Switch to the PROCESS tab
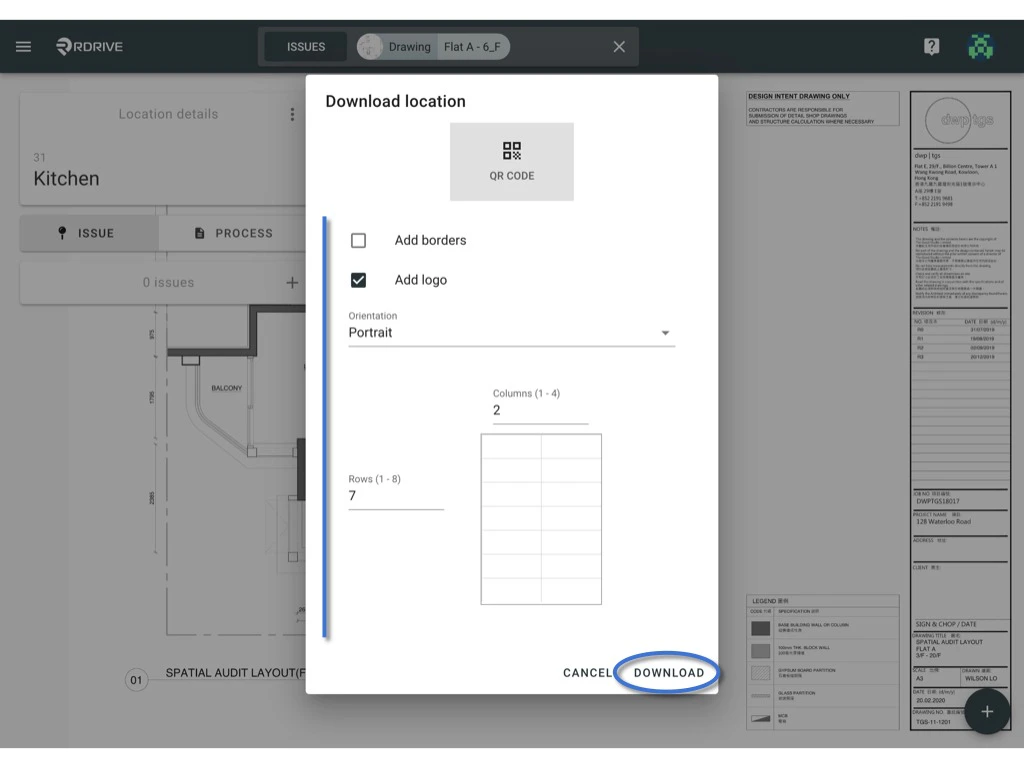 click(232, 232)
